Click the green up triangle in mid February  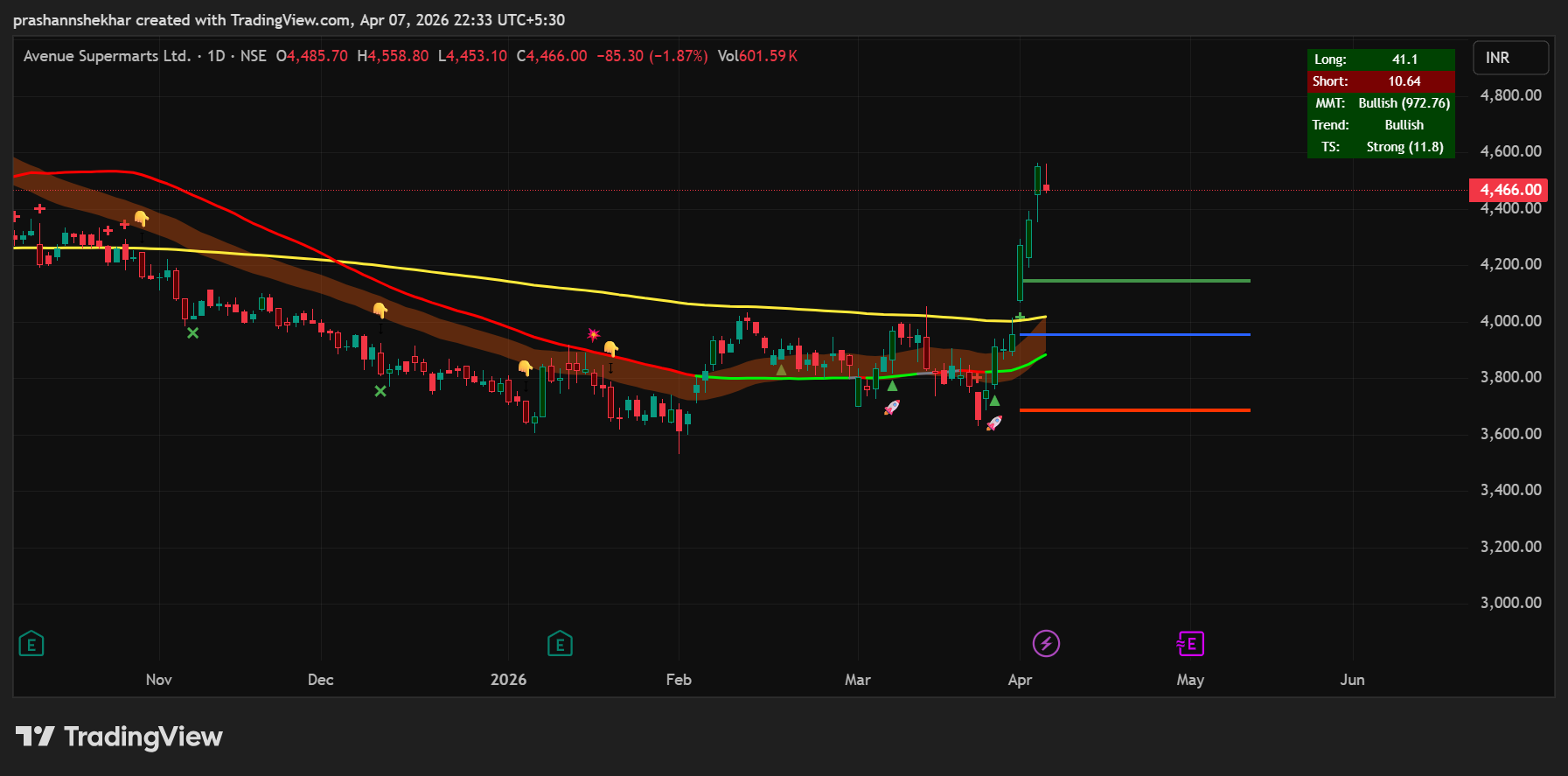(x=781, y=370)
